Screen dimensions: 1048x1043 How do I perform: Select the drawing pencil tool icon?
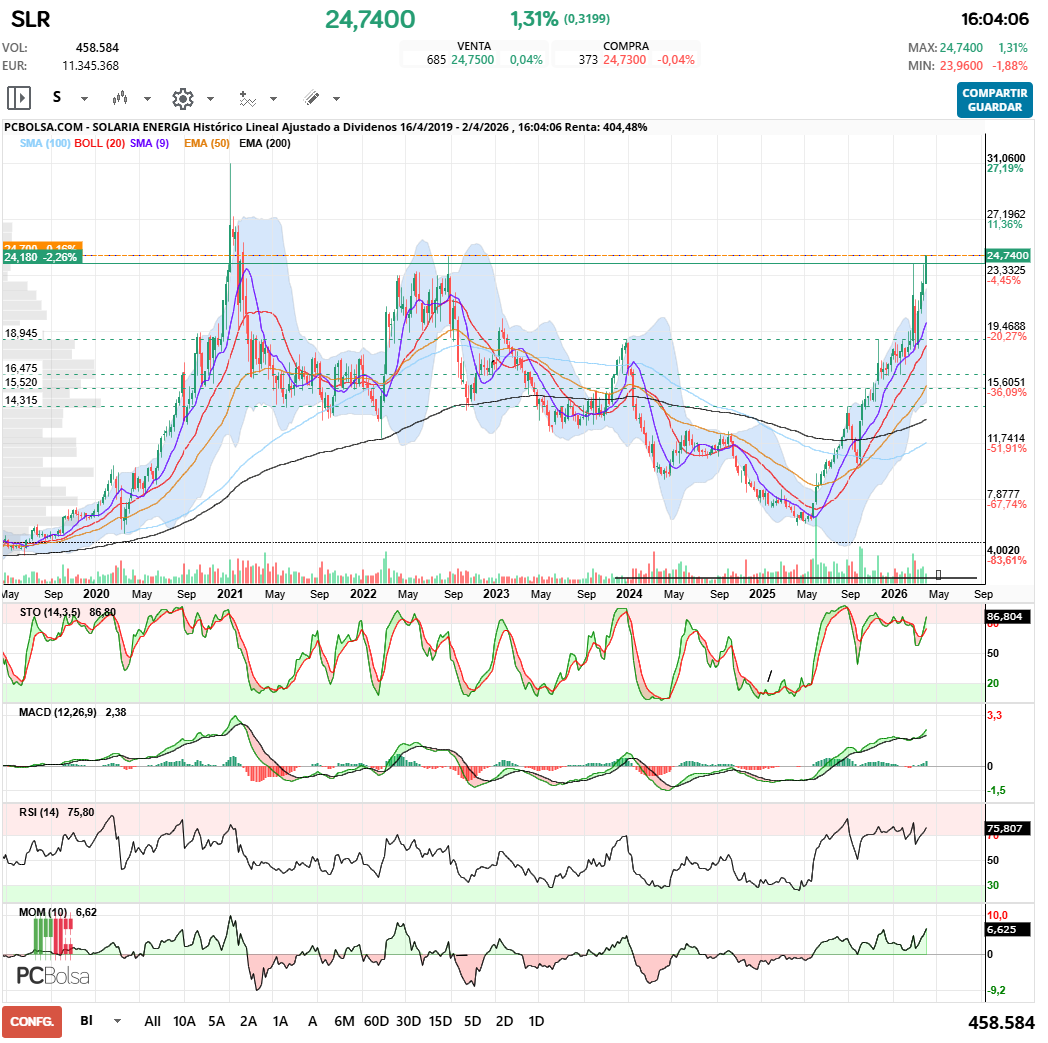[311, 98]
